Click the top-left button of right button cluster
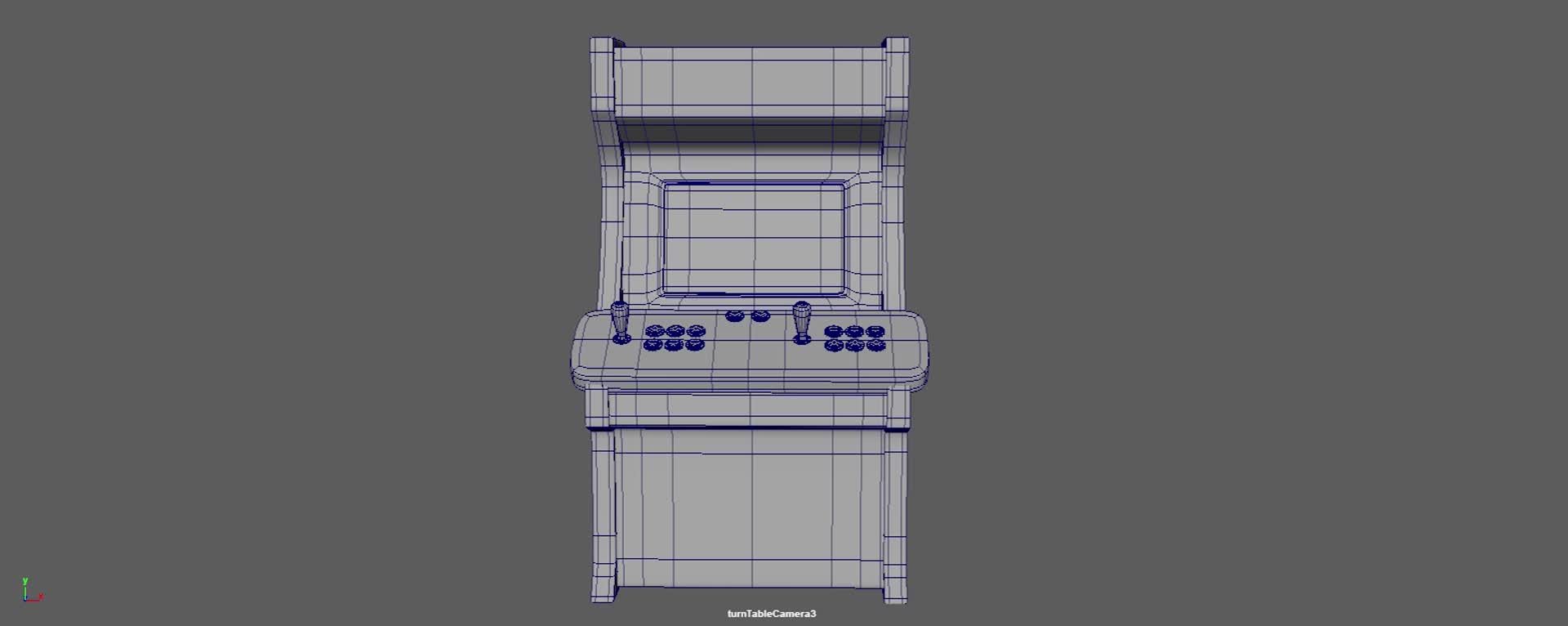 tap(834, 331)
